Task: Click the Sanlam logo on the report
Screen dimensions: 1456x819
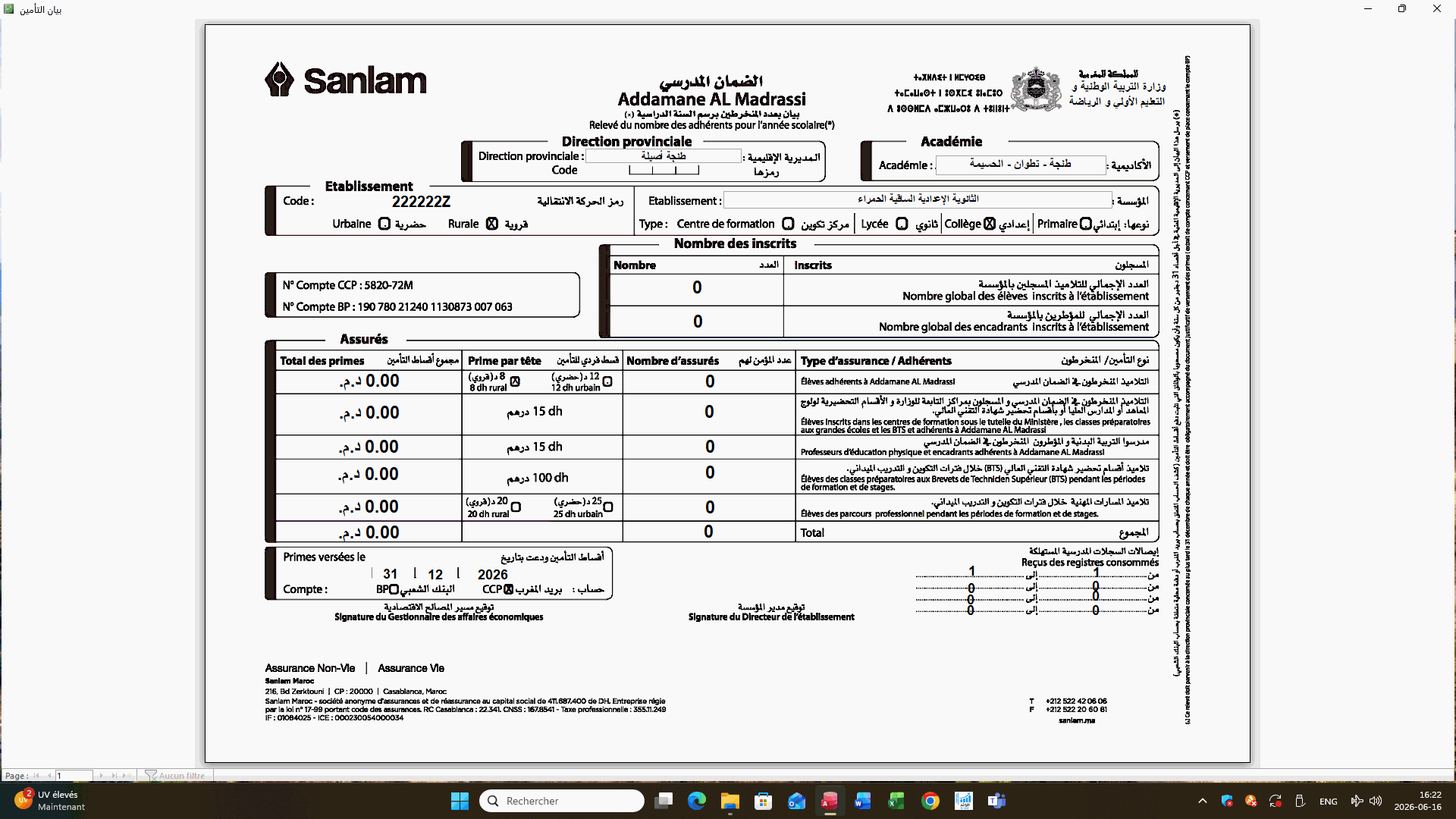Action: tap(346, 80)
